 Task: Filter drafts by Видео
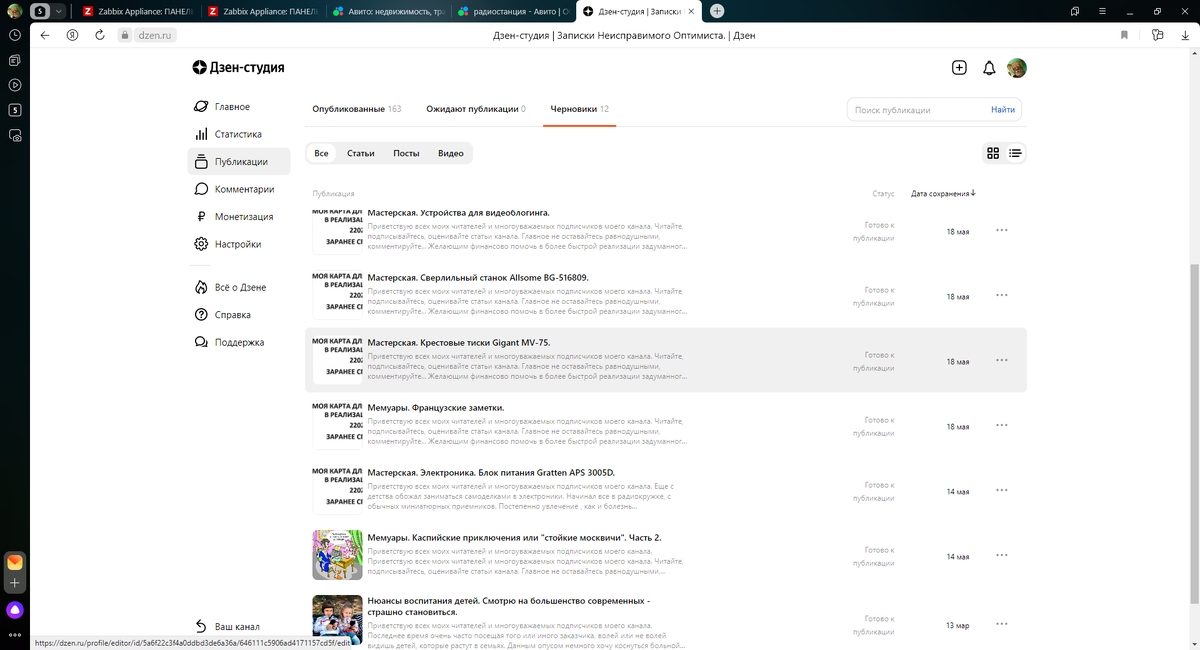451,153
